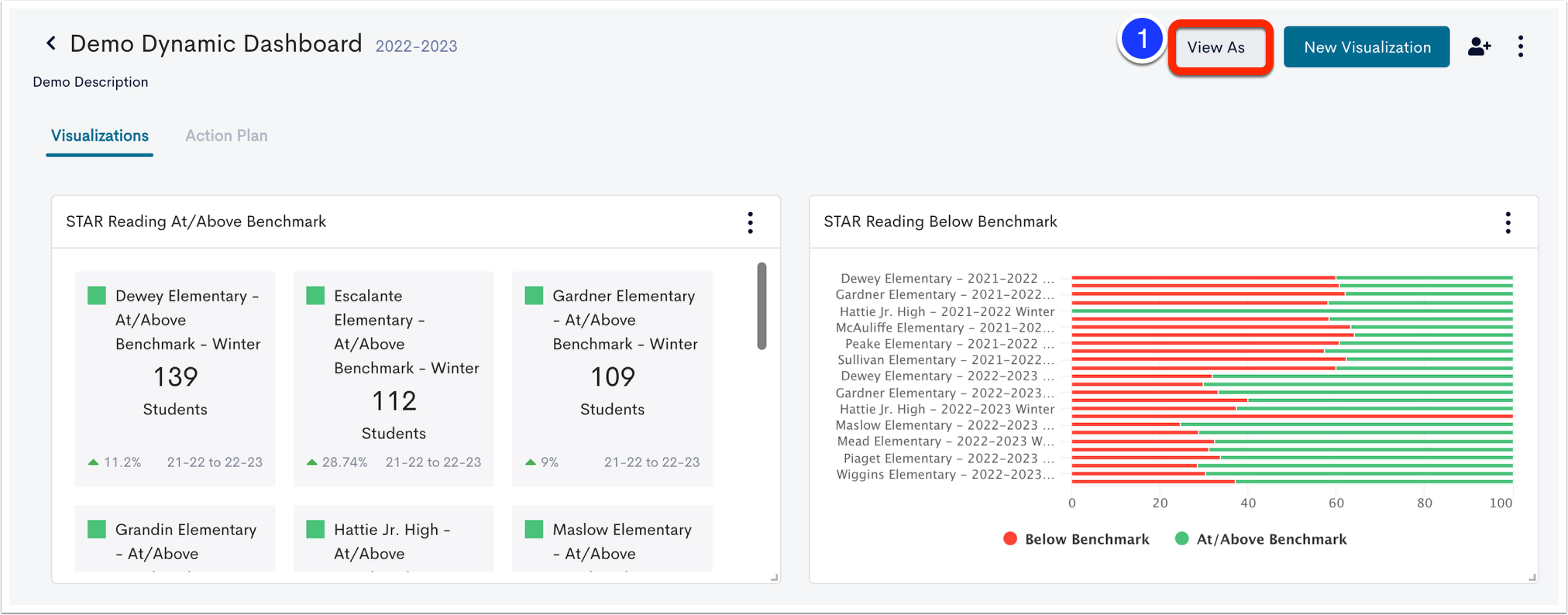Toggle the Below Benchmark legend item
Image resolution: width=1568 pixels, height=615 pixels.
click(x=1076, y=539)
